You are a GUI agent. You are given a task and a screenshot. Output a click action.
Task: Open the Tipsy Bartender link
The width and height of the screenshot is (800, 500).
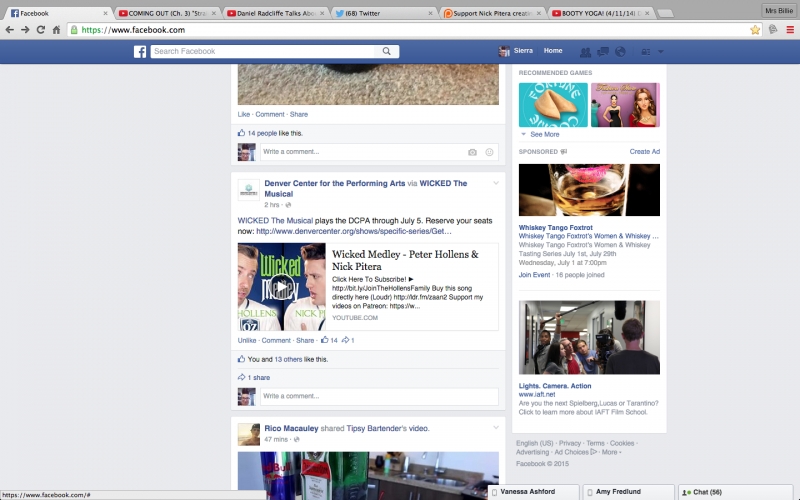coord(377,428)
